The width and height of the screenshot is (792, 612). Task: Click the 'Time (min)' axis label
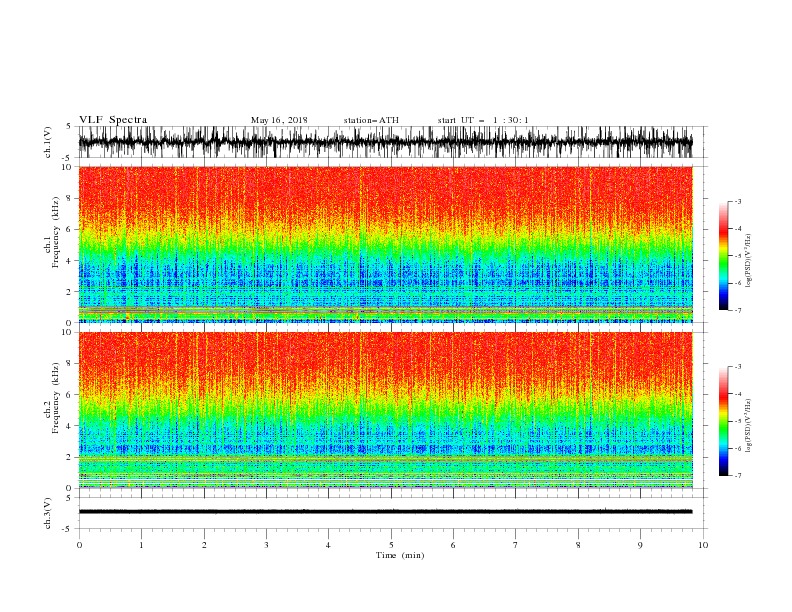(x=400, y=555)
